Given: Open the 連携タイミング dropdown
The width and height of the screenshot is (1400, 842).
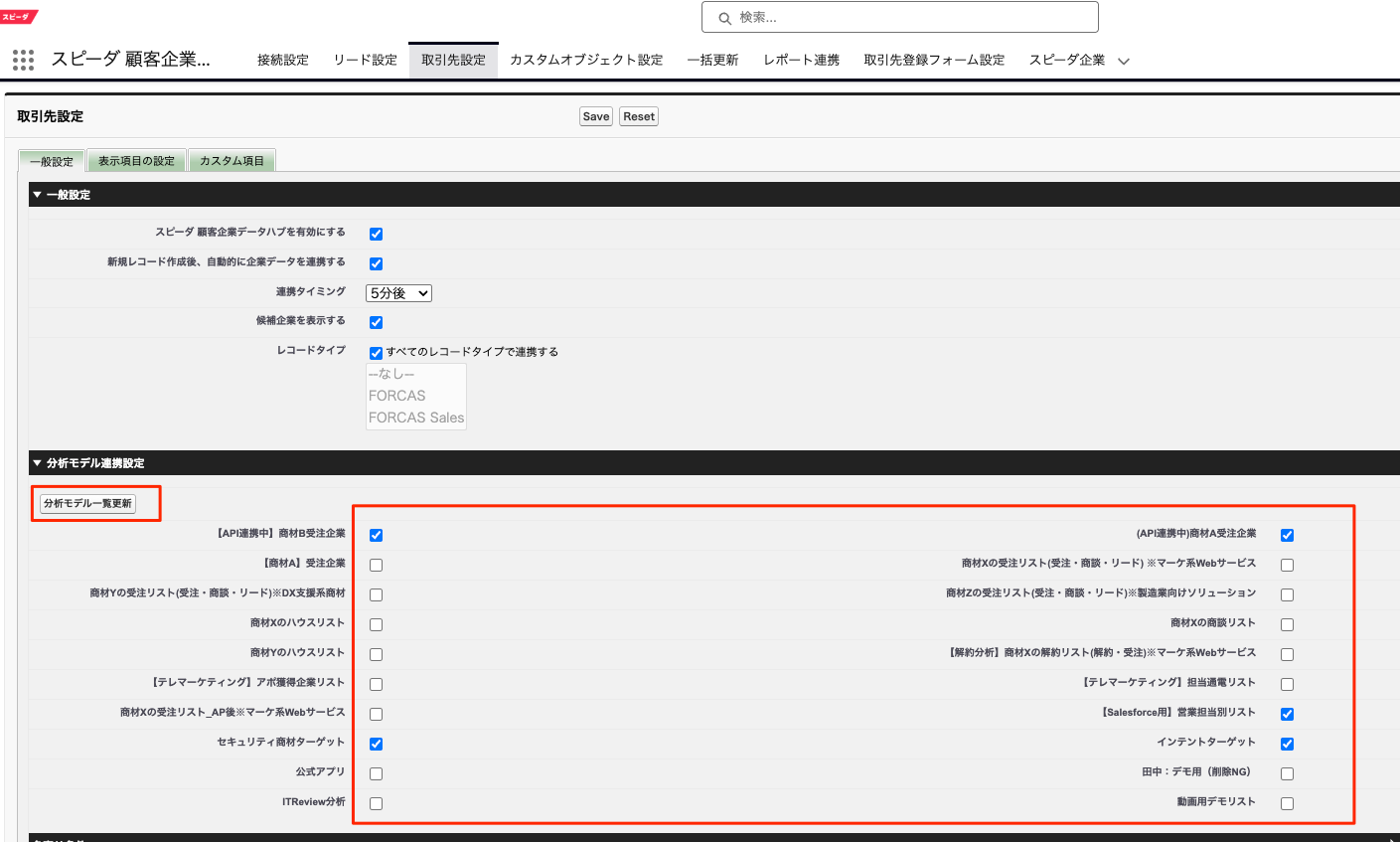Looking at the screenshot, I should click(x=398, y=293).
